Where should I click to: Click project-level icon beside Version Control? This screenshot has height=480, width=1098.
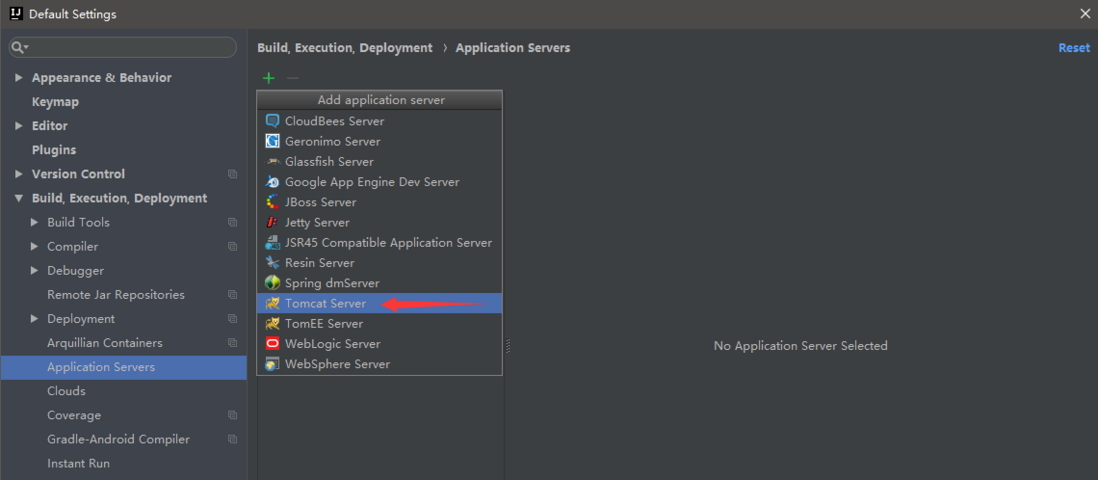coord(232,174)
